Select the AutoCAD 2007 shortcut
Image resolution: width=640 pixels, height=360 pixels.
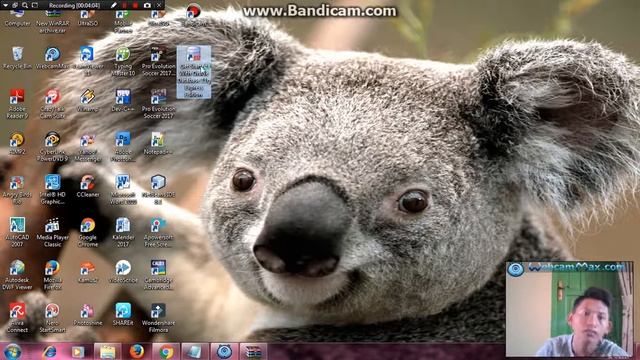(17, 232)
